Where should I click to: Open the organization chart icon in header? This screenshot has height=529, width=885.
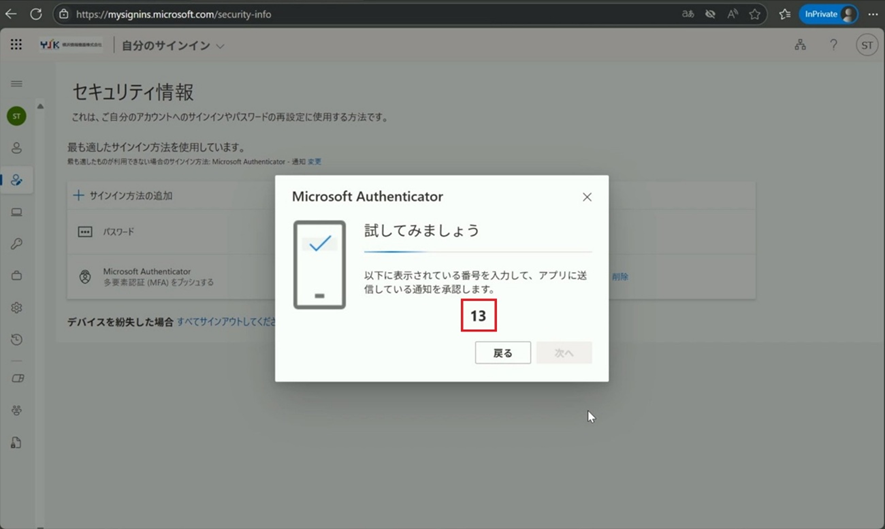[800, 45]
